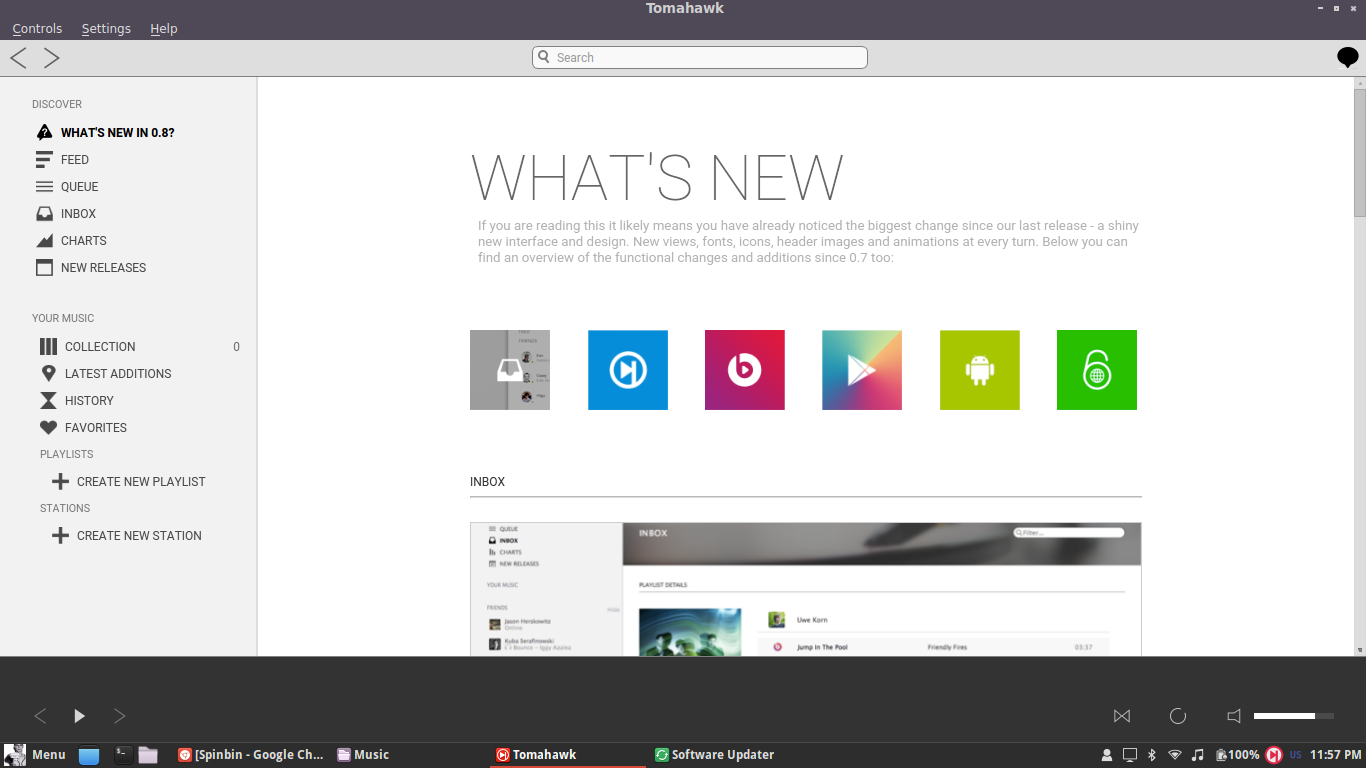
Task: Click the US keyboard layout indicator
Action: (1296, 755)
